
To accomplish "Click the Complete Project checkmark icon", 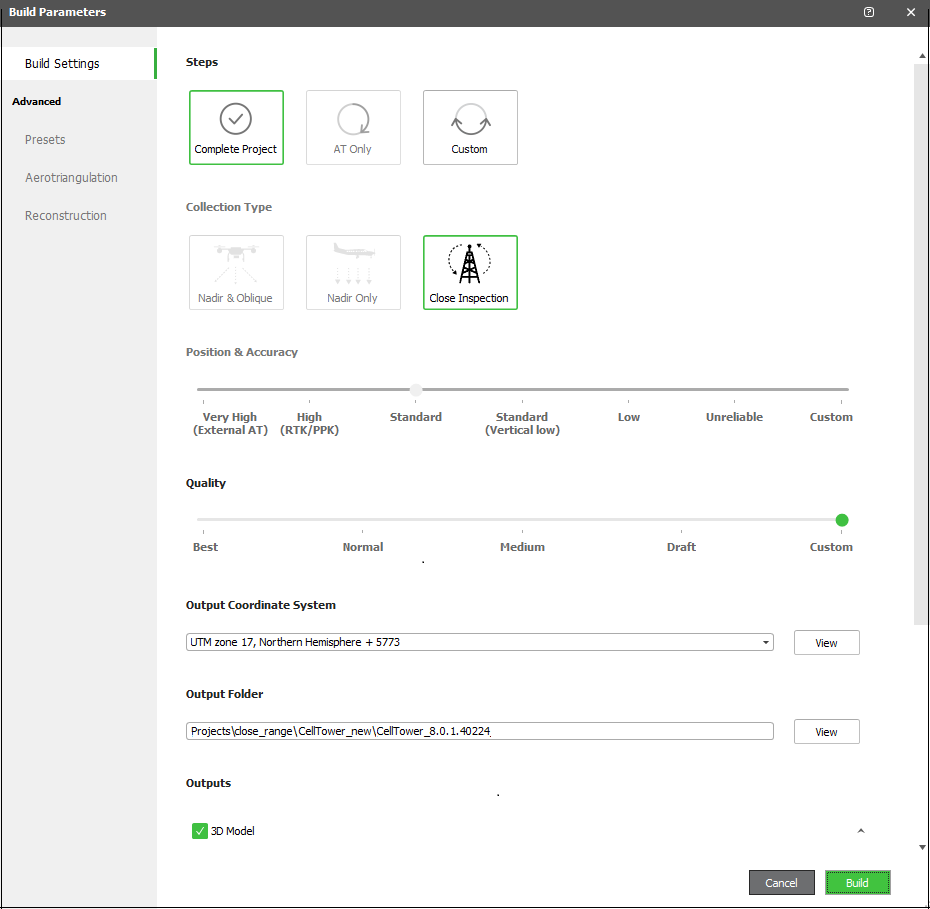I will pyautogui.click(x=236, y=116).
